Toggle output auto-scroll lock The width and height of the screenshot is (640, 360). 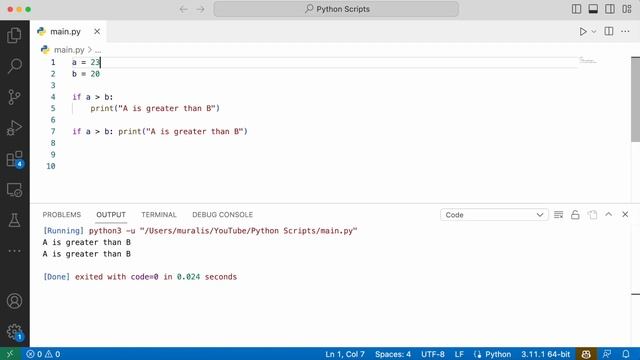click(575, 215)
